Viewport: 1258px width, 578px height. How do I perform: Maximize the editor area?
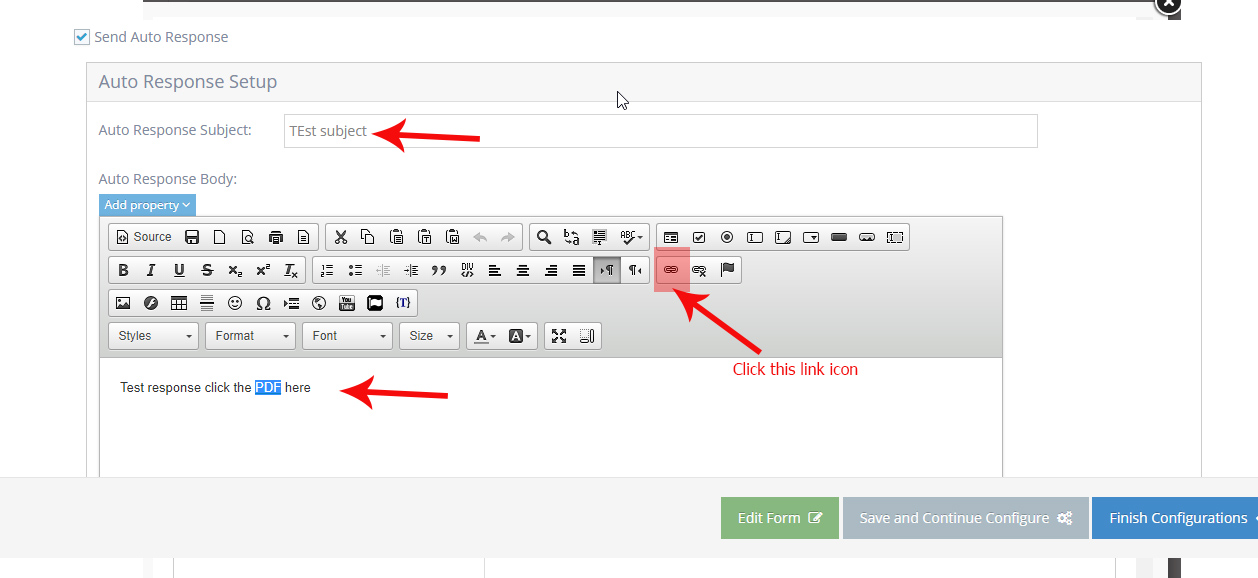point(559,336)
